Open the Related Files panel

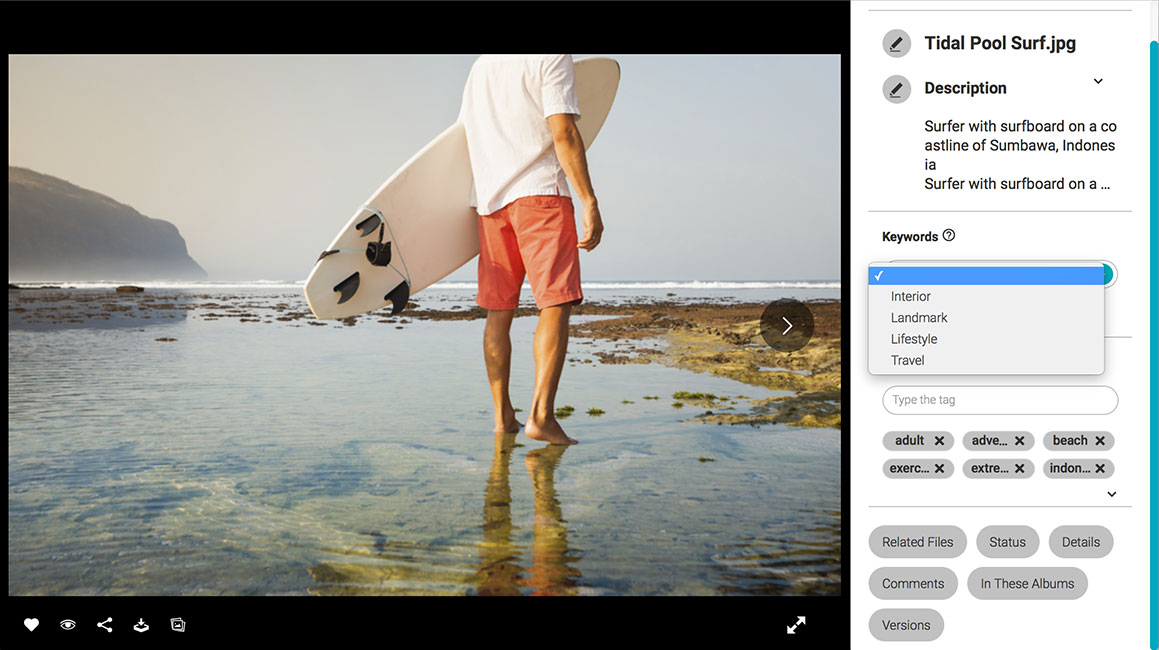click(917, 541)
